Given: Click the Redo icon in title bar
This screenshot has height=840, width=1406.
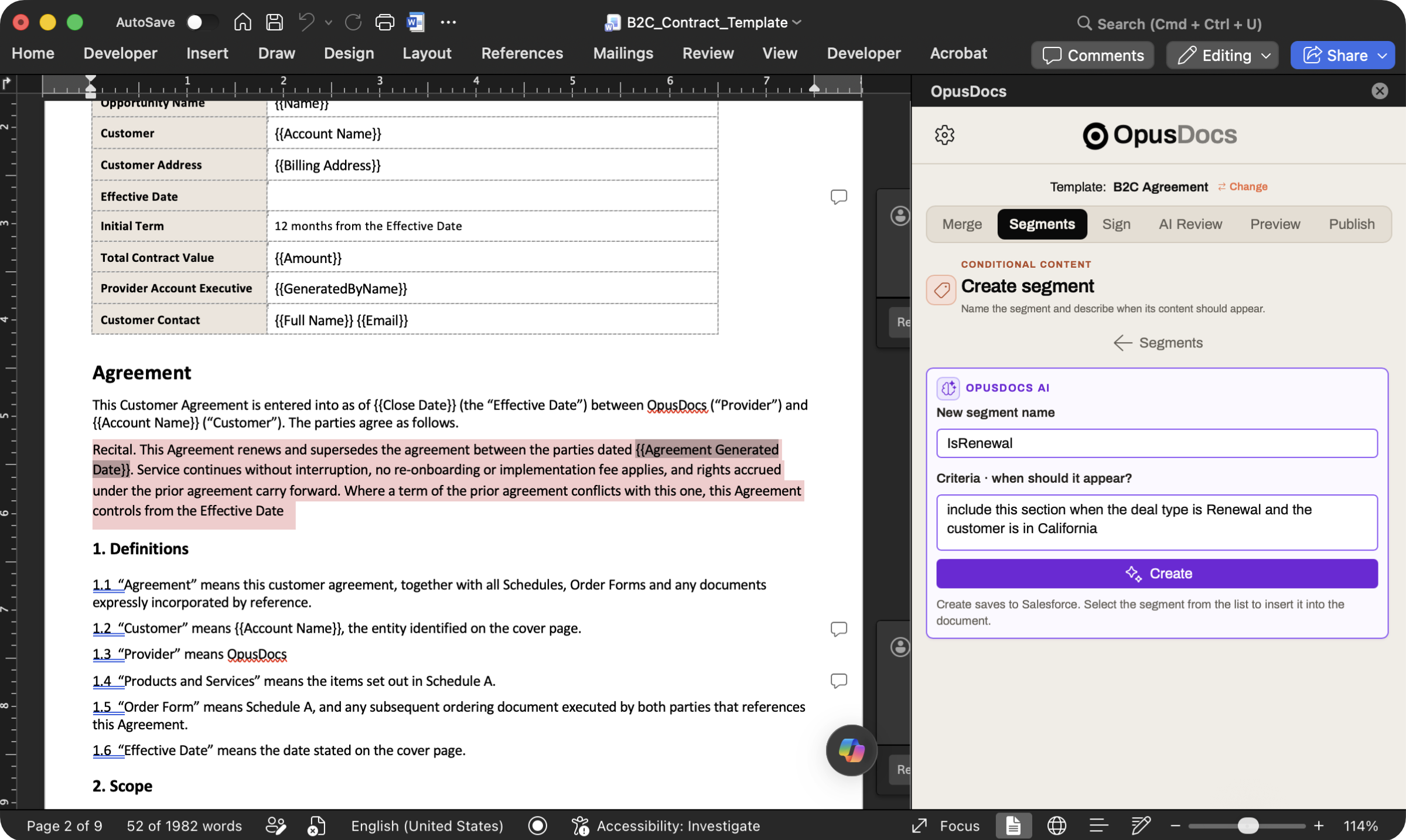Looking at the screenshot, I should pyautogui.click(x=353, y=22).
